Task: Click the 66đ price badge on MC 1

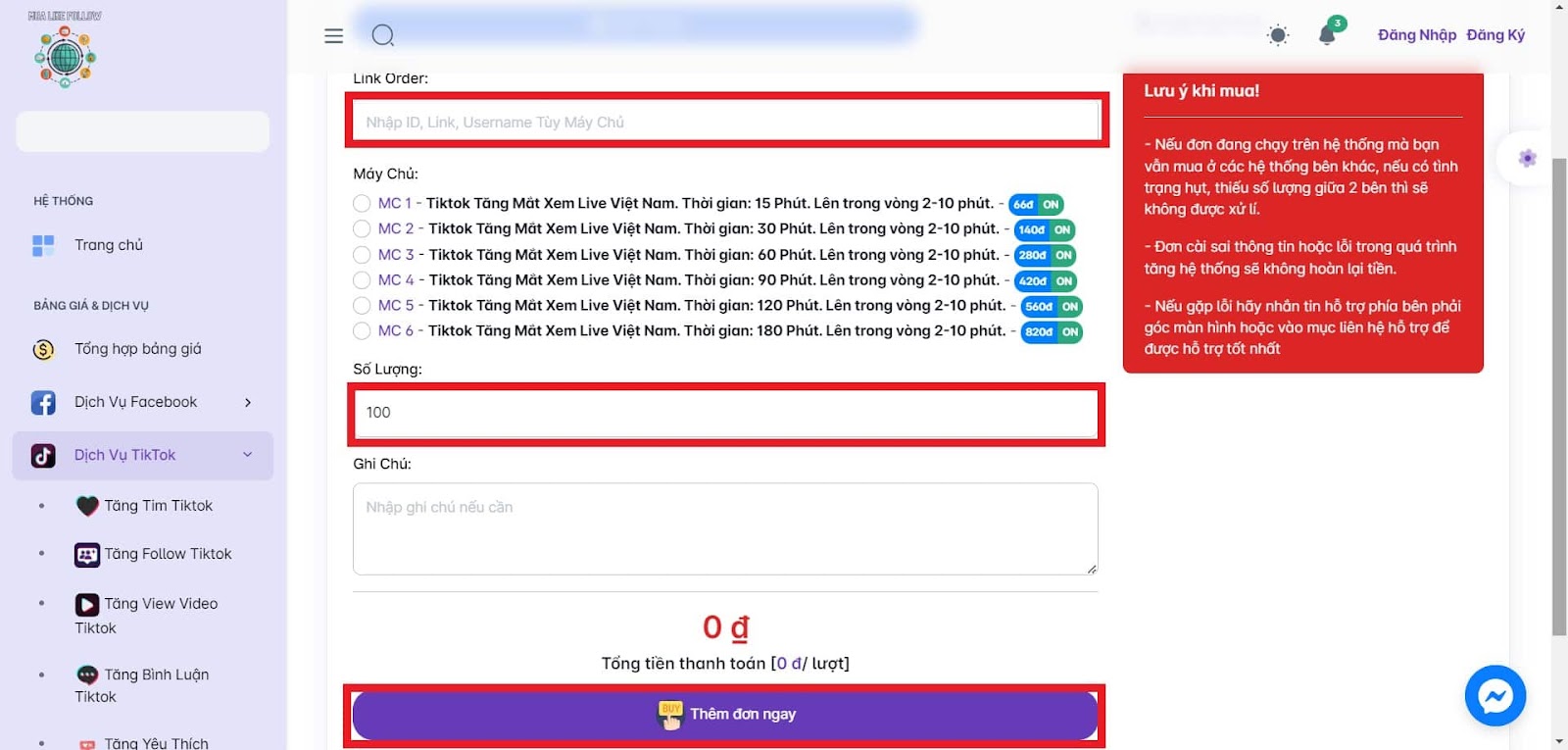Action: tap(1024, 205)
